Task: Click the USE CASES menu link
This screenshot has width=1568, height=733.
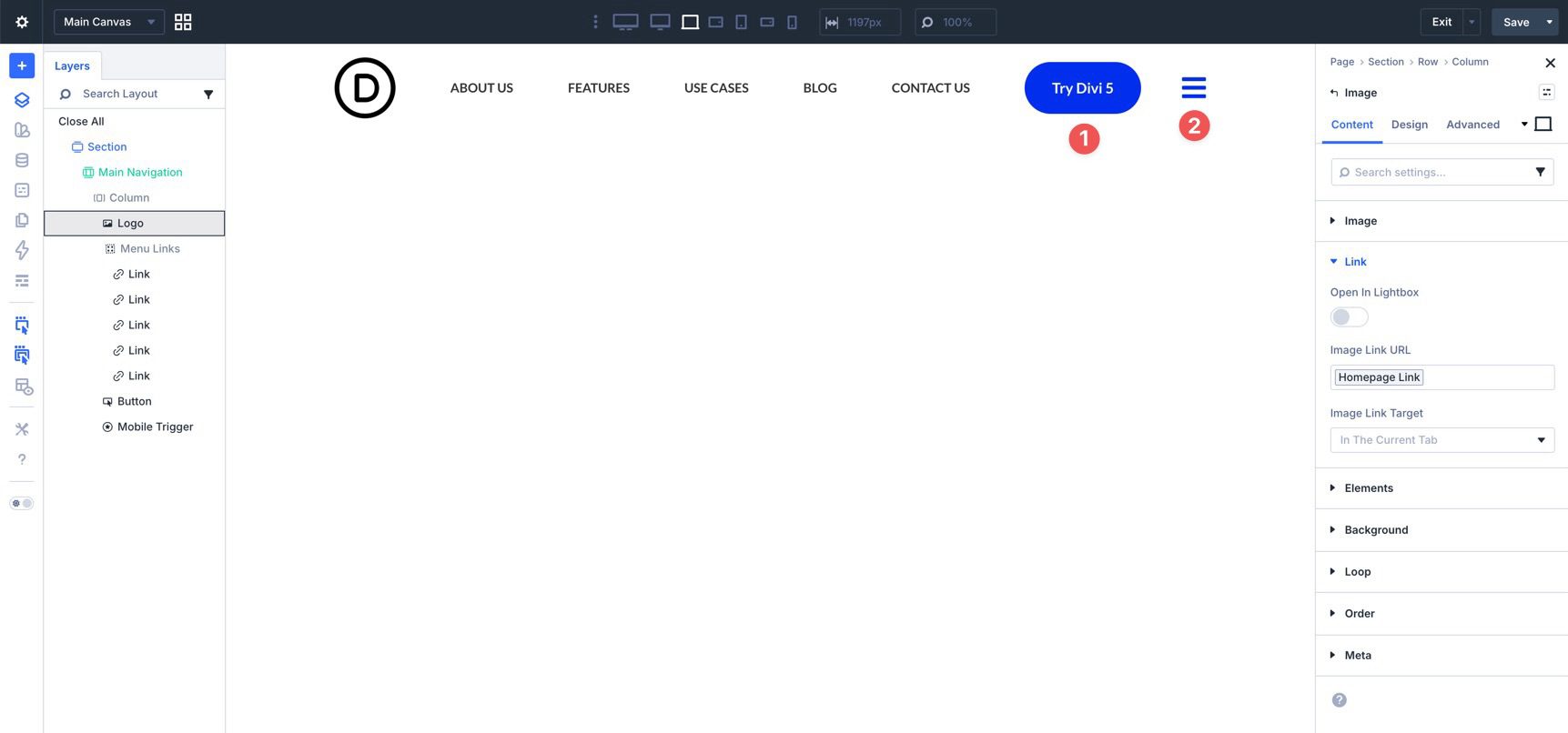Action: (716, 88)
